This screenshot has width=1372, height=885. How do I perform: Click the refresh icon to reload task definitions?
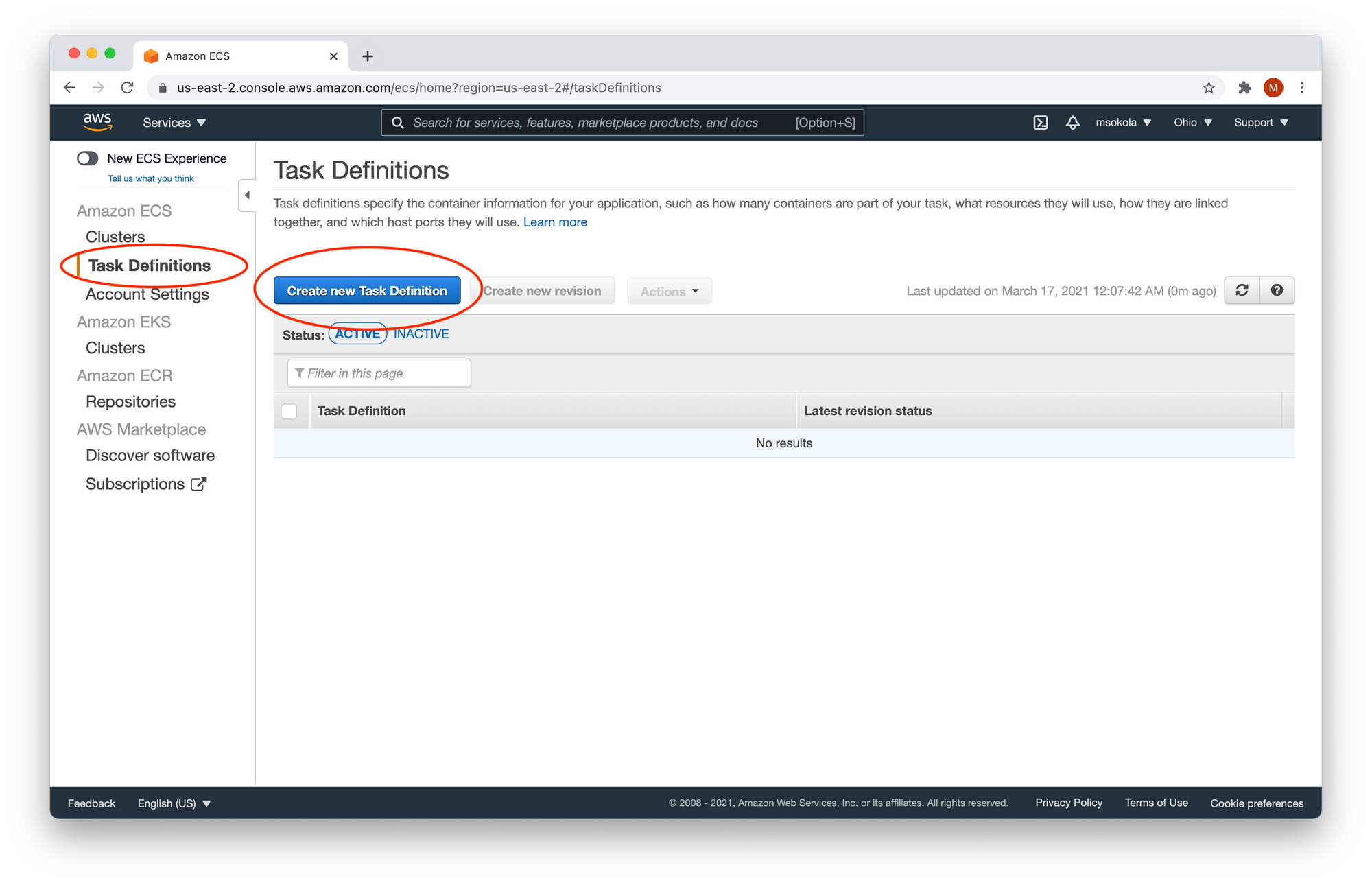coord(1242,290)
